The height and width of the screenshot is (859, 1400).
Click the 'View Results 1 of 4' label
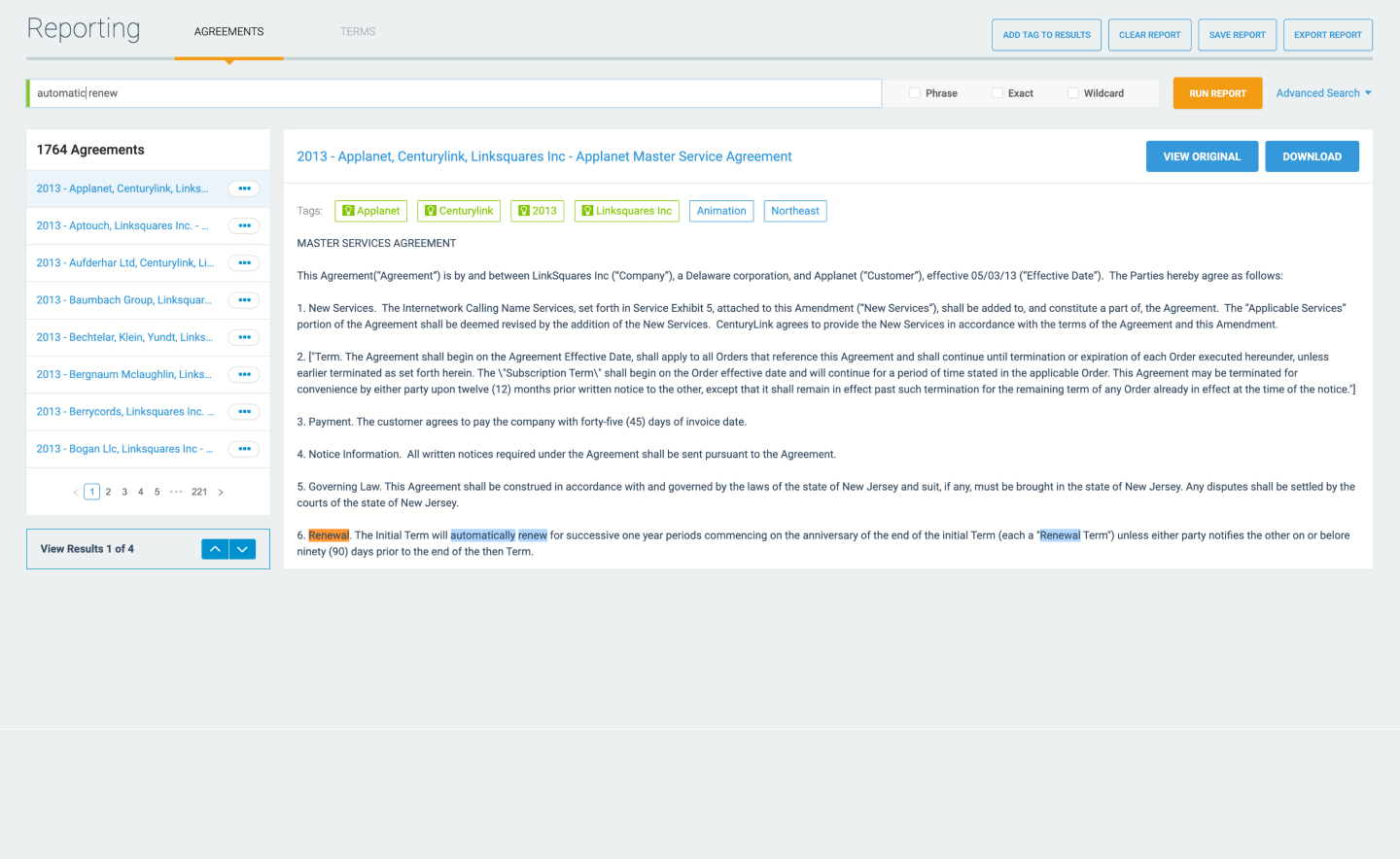point(87,549)
